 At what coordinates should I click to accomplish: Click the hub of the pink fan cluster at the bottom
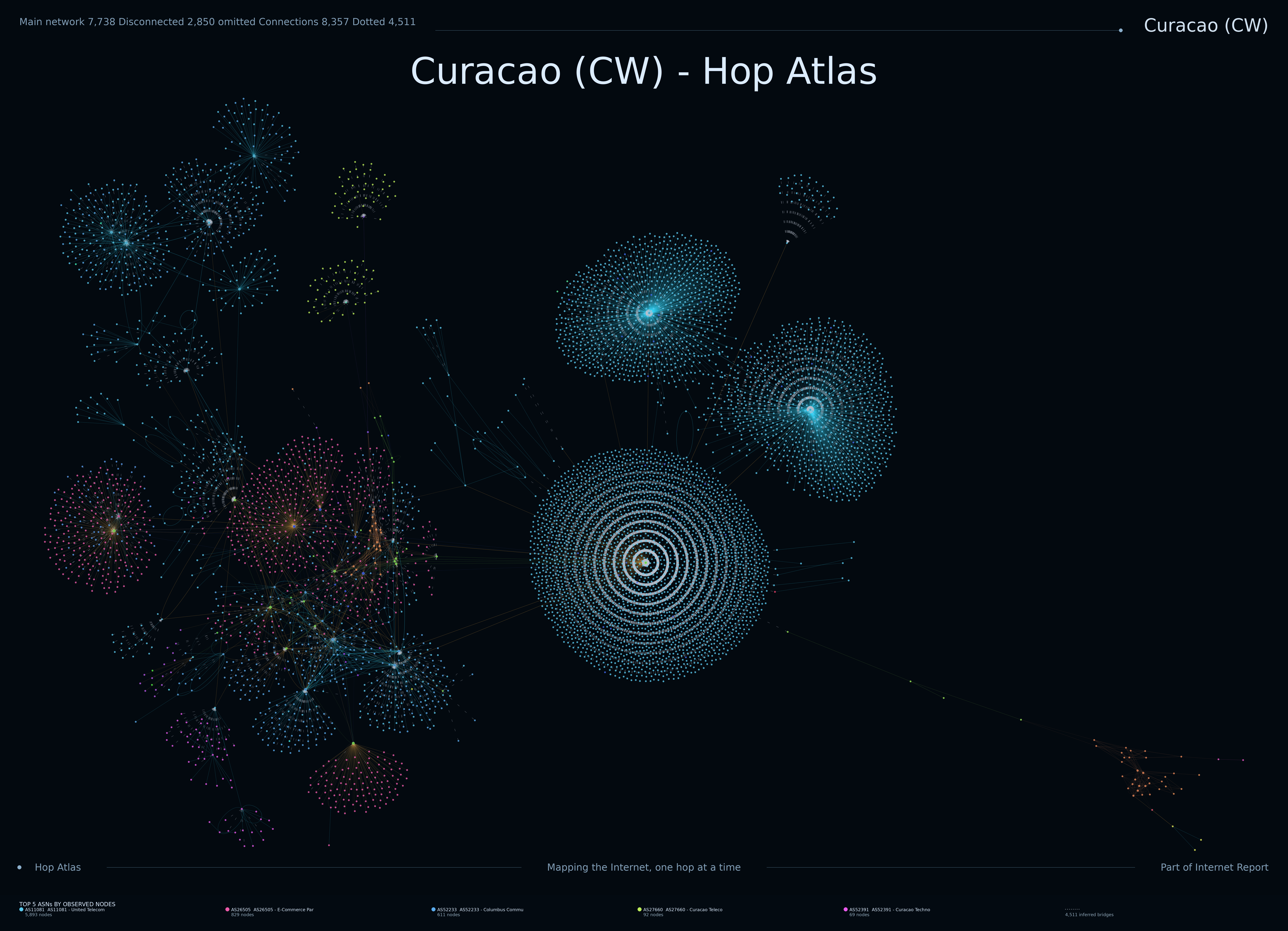click(x=353, y=744)
